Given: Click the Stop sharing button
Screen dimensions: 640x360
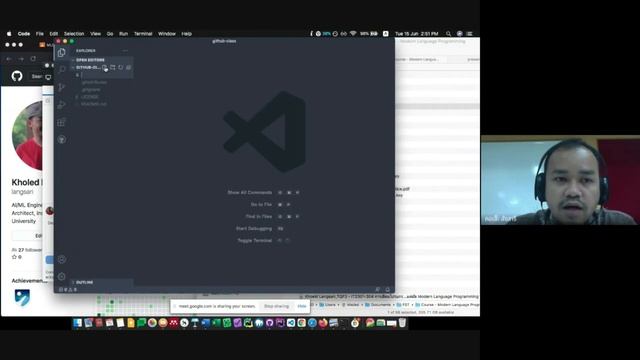Looking at the screenshot, I should 276,306.
